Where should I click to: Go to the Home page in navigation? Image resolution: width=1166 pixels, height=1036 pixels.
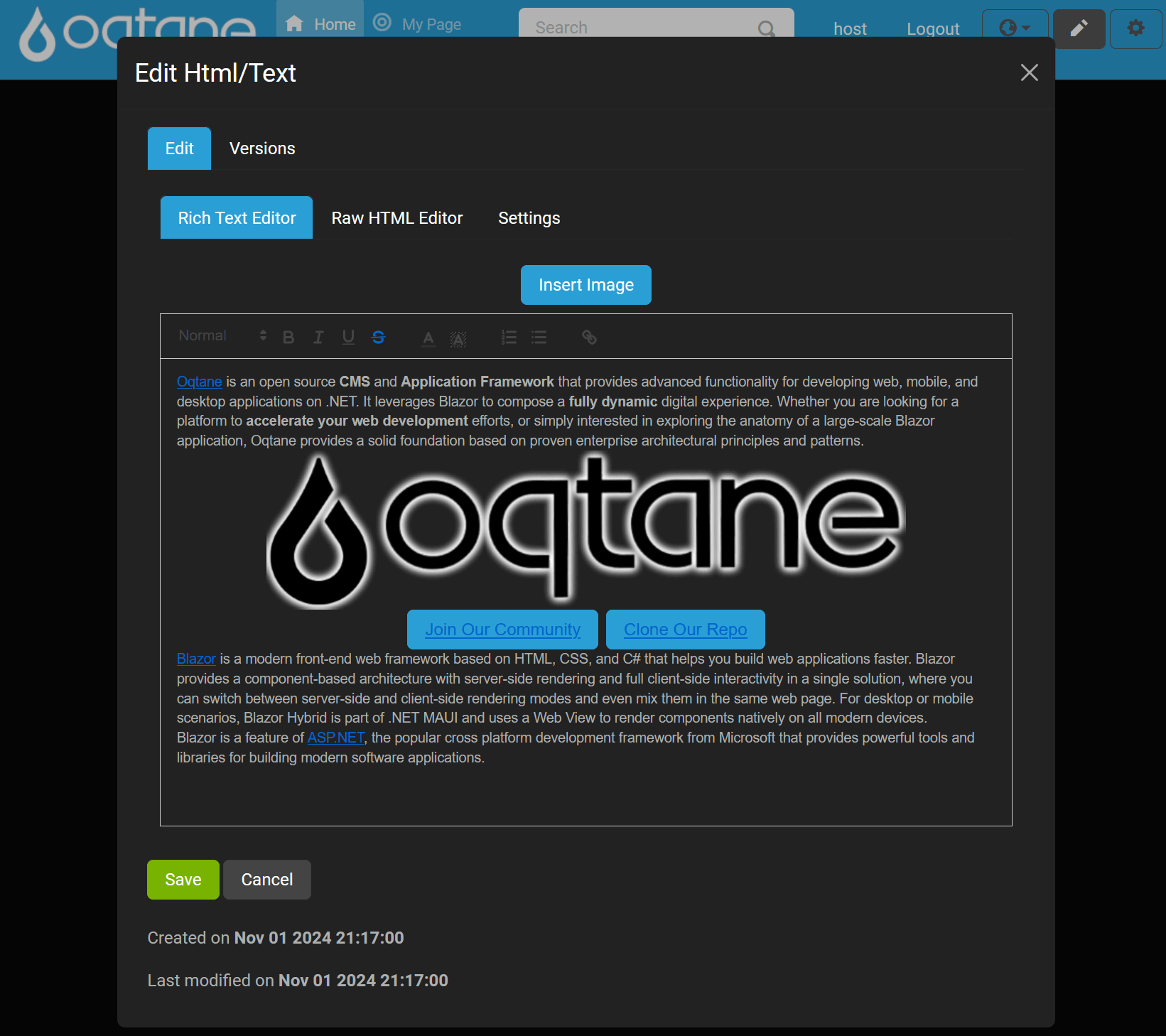point(320,24)
